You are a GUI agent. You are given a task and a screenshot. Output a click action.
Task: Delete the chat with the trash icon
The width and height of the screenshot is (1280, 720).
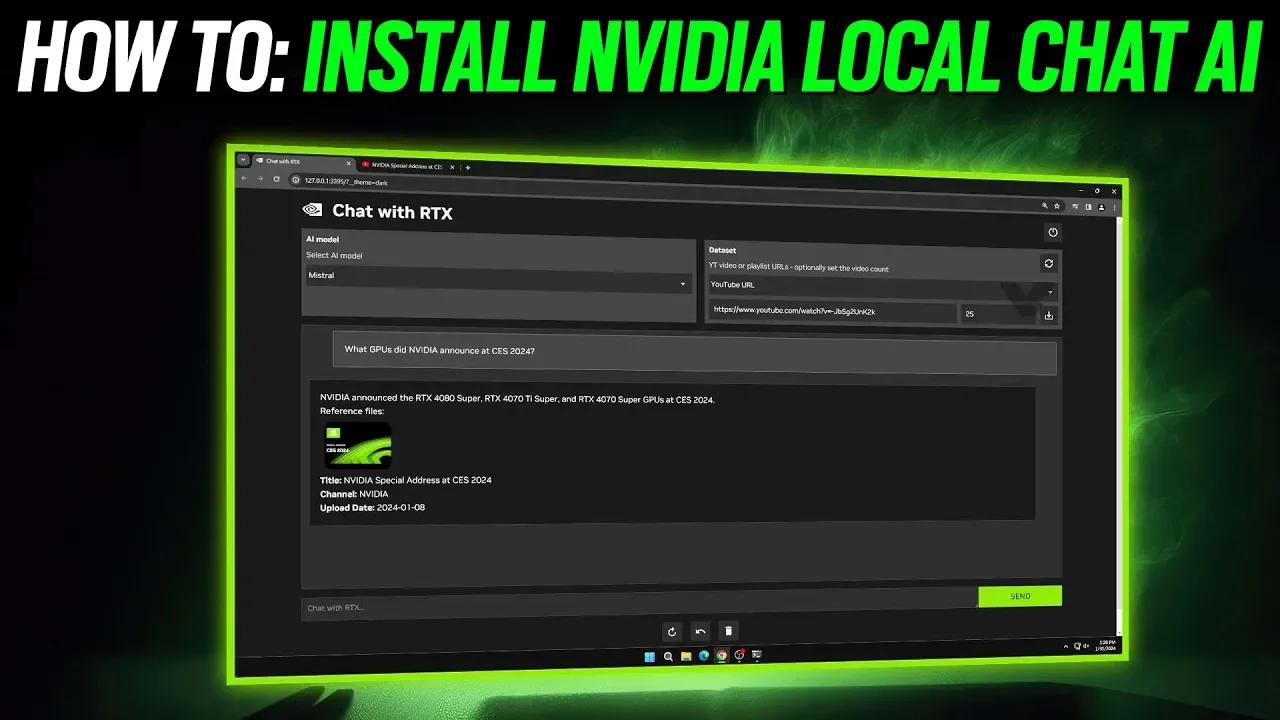(x=728, y=631)
